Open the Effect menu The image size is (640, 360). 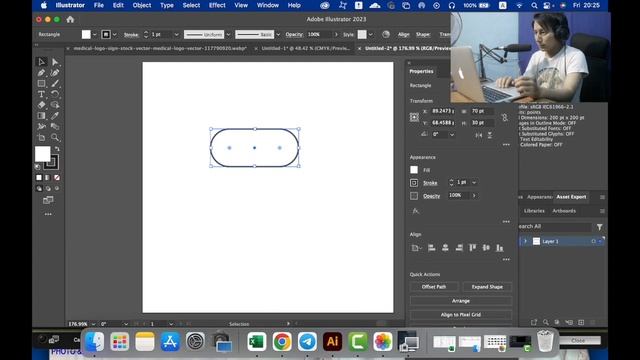pos(217,5)
